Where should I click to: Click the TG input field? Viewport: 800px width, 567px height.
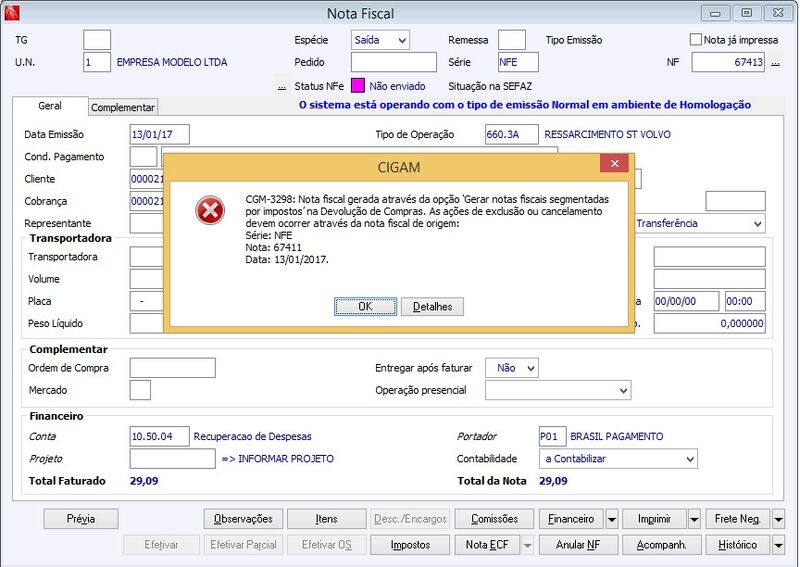click(97, 40)
